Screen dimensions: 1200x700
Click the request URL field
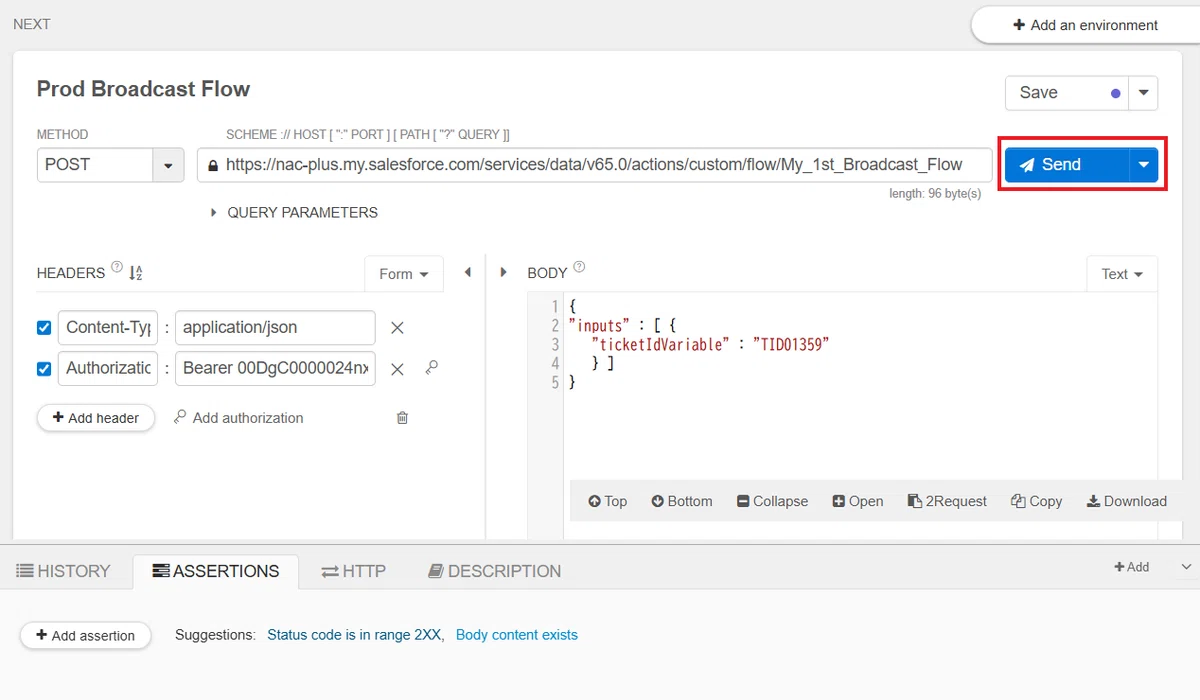pyautogui.click(x=594, y=165)
